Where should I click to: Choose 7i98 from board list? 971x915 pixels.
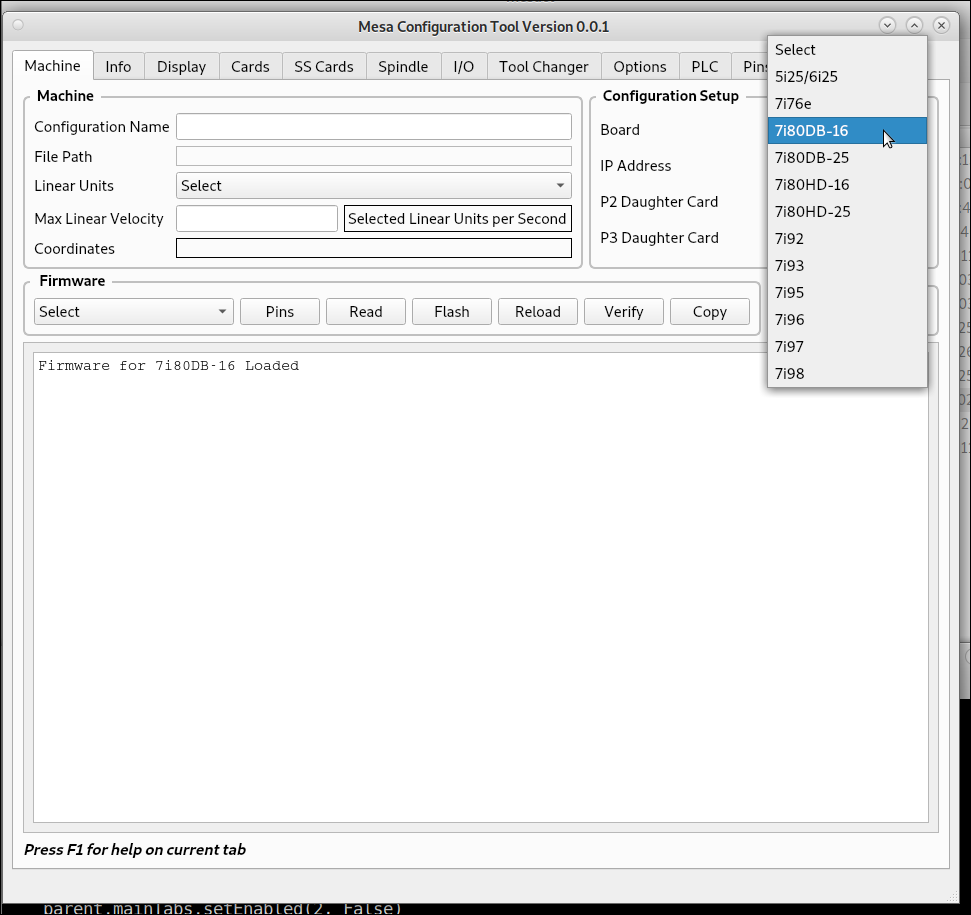(x=847, y=374)
